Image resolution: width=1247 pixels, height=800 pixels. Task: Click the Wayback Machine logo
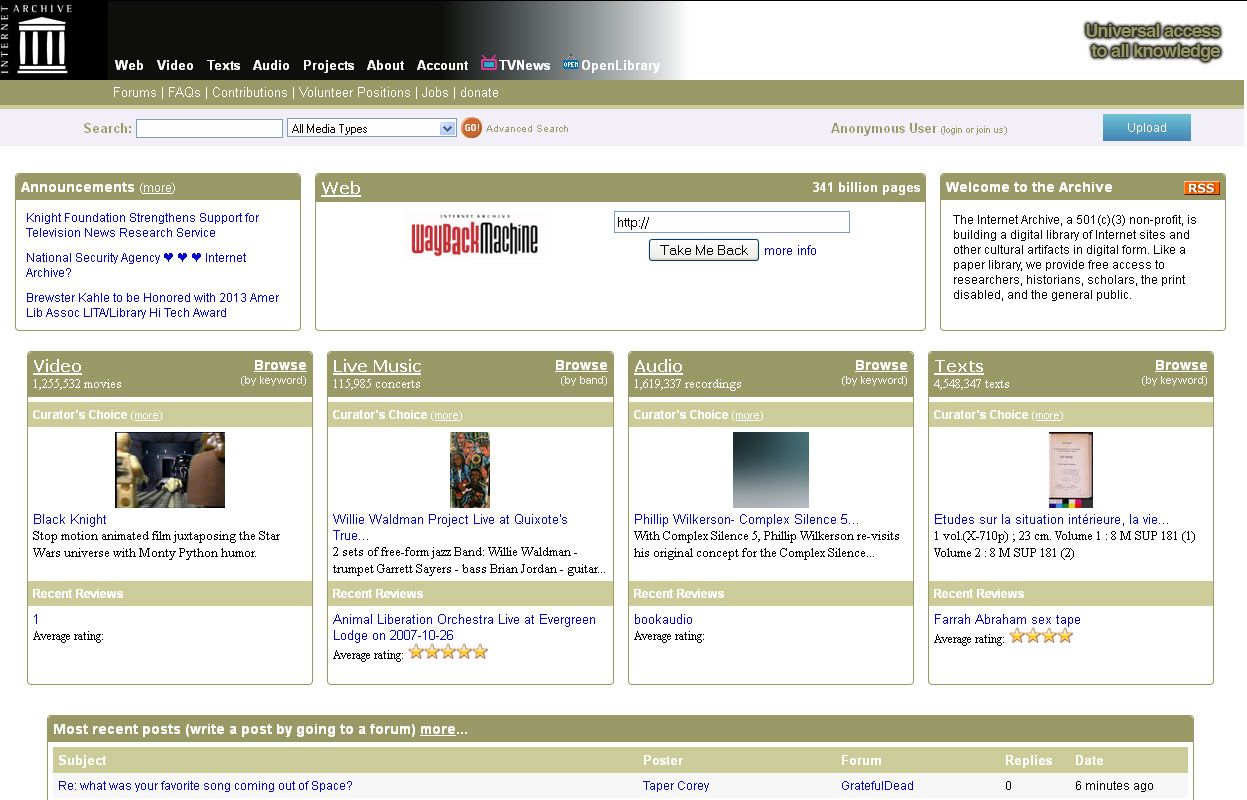click(x=475, y=236)
